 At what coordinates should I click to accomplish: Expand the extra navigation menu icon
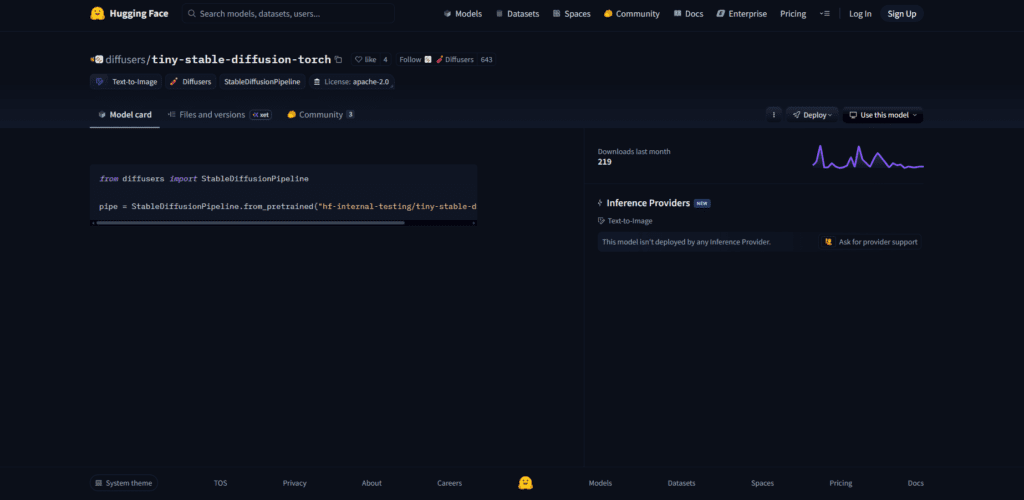point(825,14)
